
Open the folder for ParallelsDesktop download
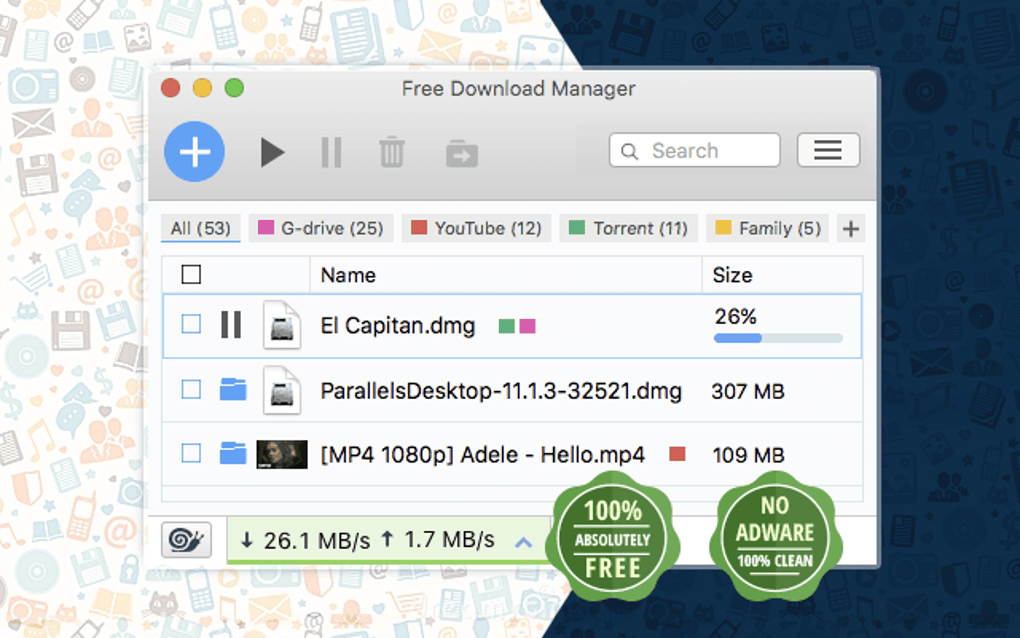[233, 390]
